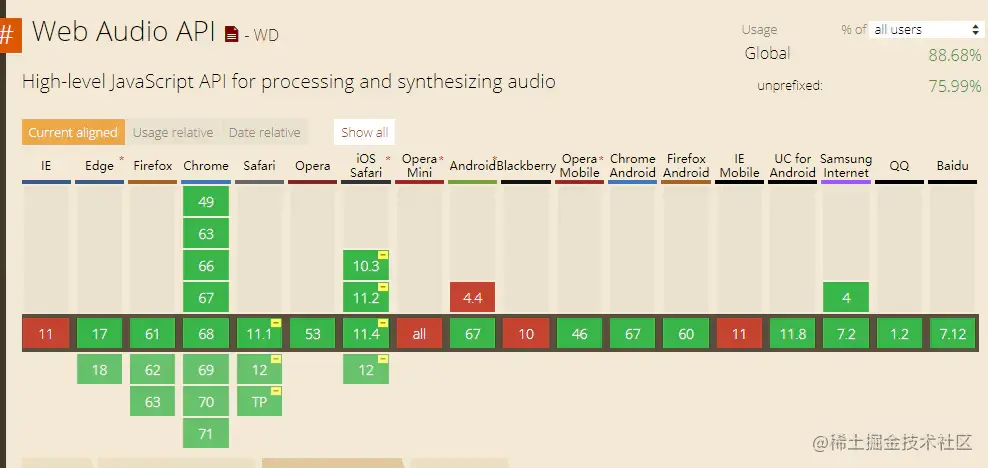Click the Firefox Android column header
Image resolution: width=988 pixels, height=468 pixels.
coord(686,166)
